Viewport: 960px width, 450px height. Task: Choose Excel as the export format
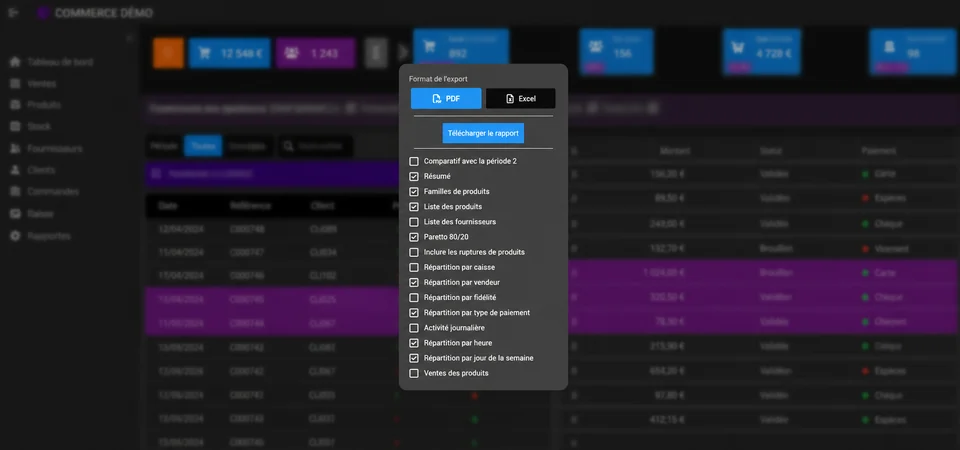coord(520,99)
